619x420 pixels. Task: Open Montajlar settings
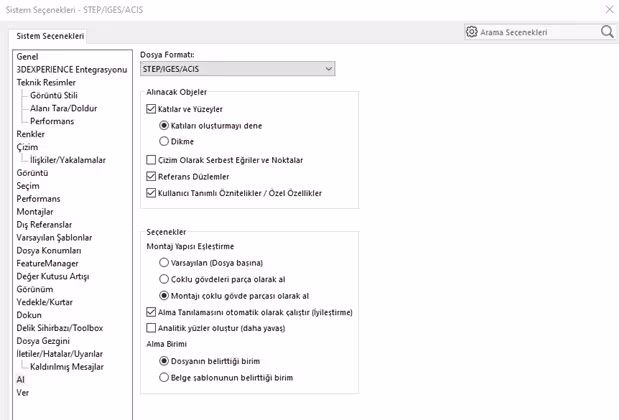click(x=35, y=212)
